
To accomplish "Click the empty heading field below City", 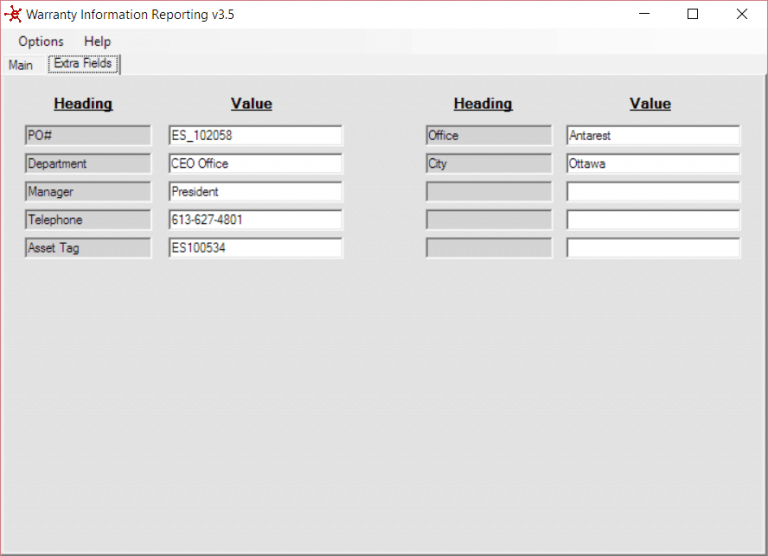I will coord(489,192).
